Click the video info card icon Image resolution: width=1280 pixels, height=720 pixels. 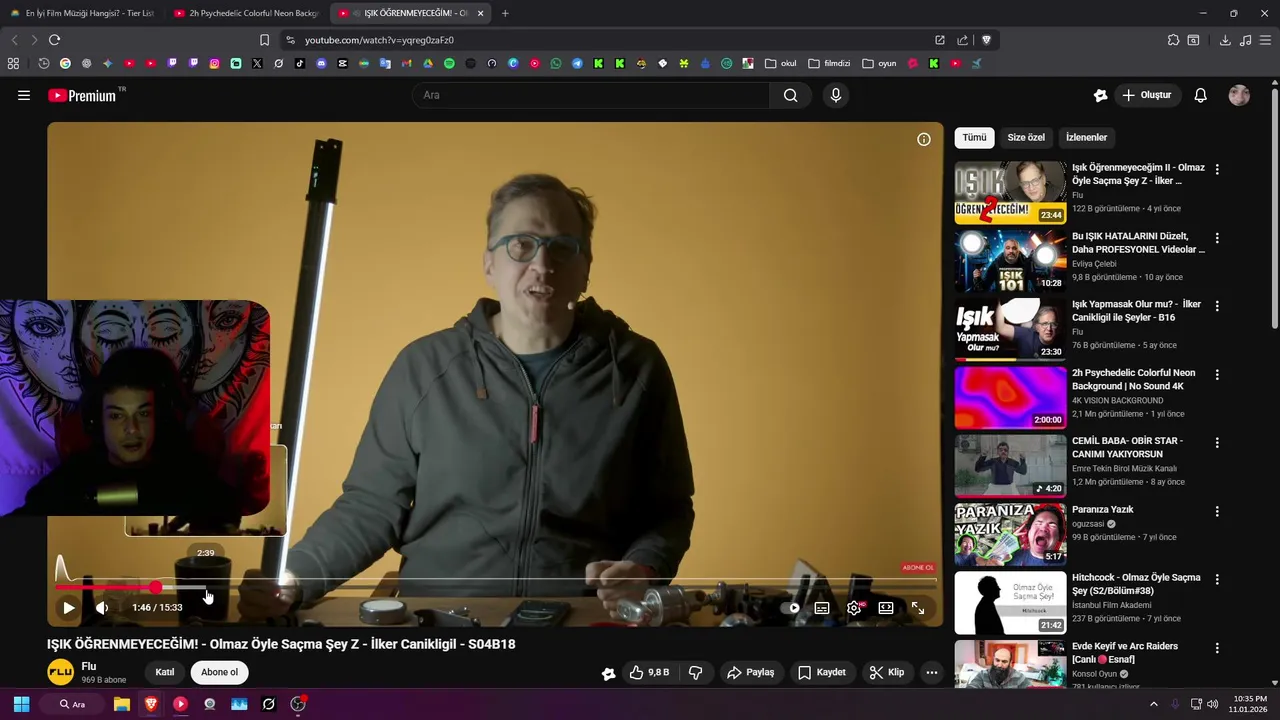click(x=924, y=139)
